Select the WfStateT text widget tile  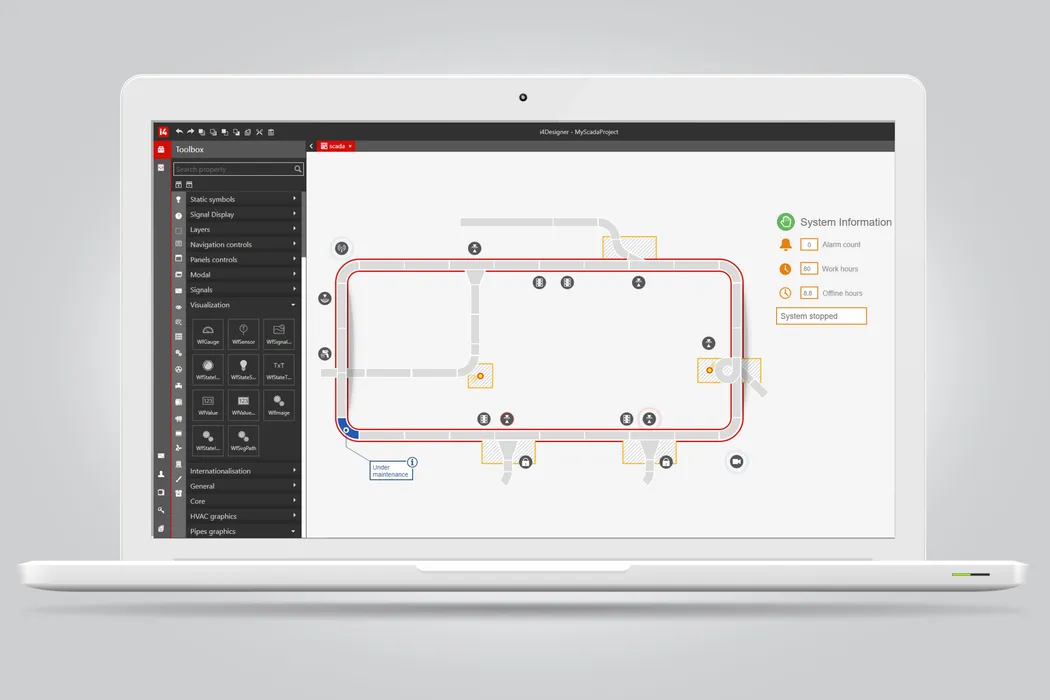[x=279, y=369]
